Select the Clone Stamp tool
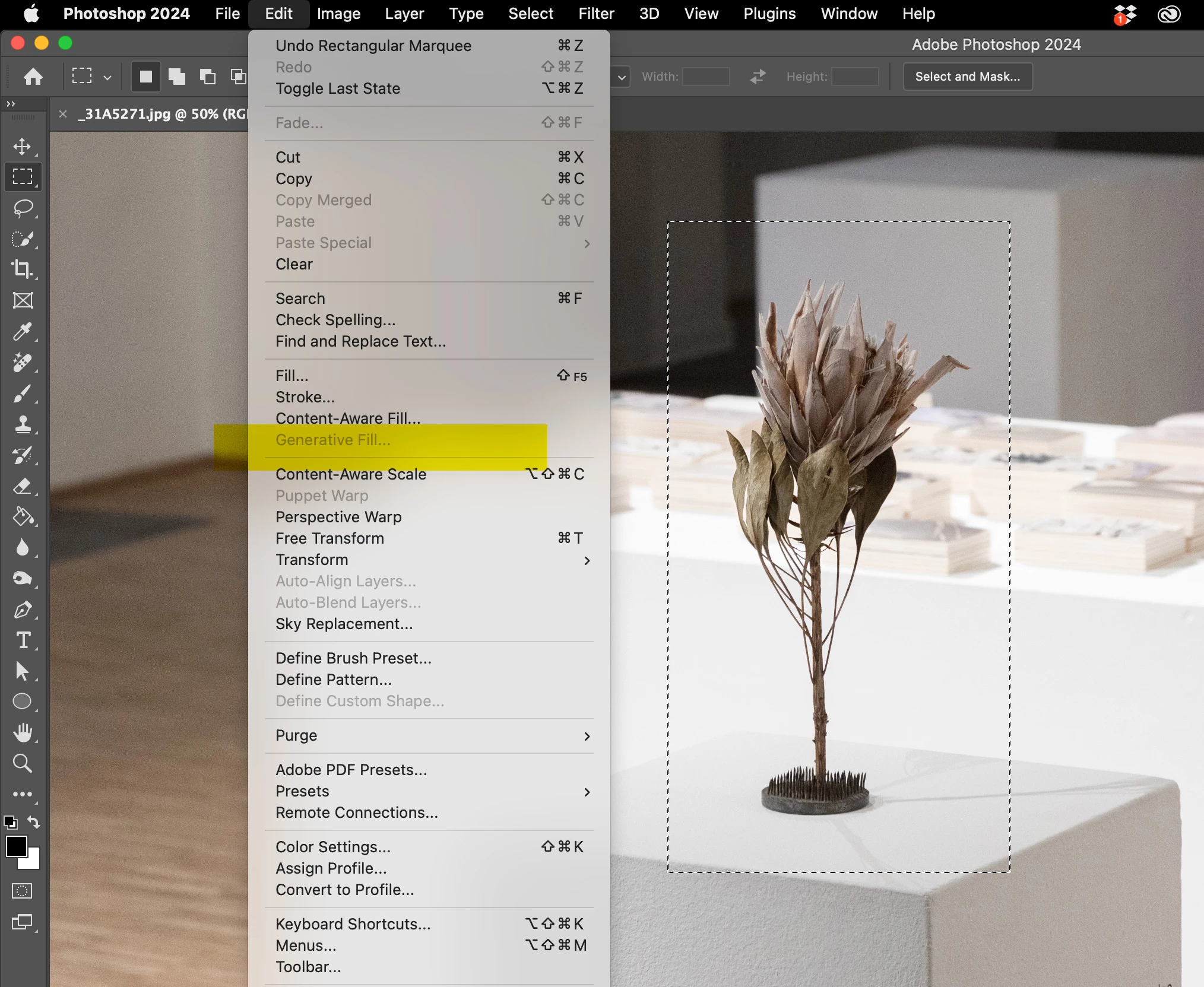Screen dimensions: 1204x987 [x=23, y=424]
